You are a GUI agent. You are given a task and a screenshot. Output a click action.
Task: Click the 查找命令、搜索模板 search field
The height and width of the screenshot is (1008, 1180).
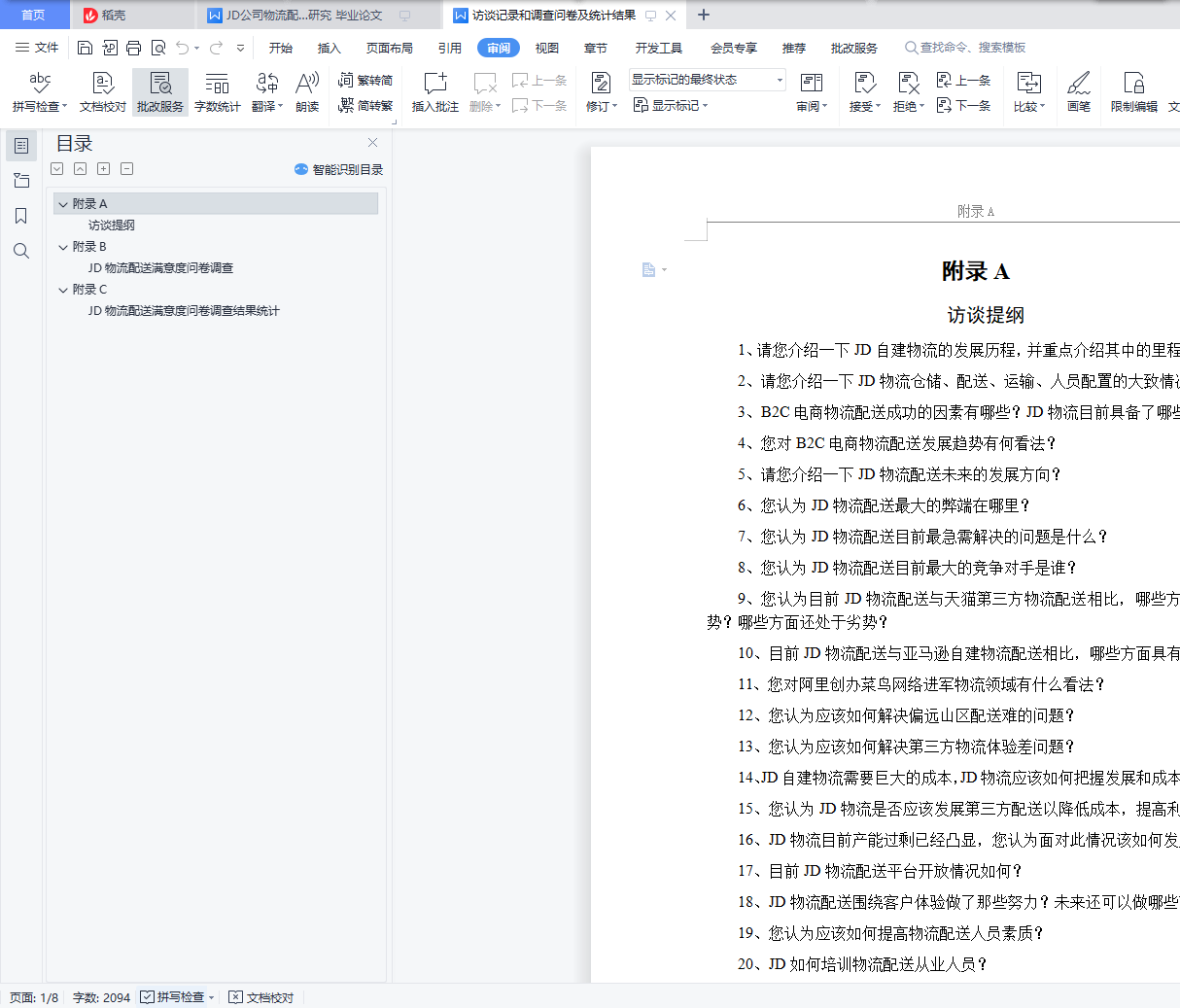(x=965, y=48)
